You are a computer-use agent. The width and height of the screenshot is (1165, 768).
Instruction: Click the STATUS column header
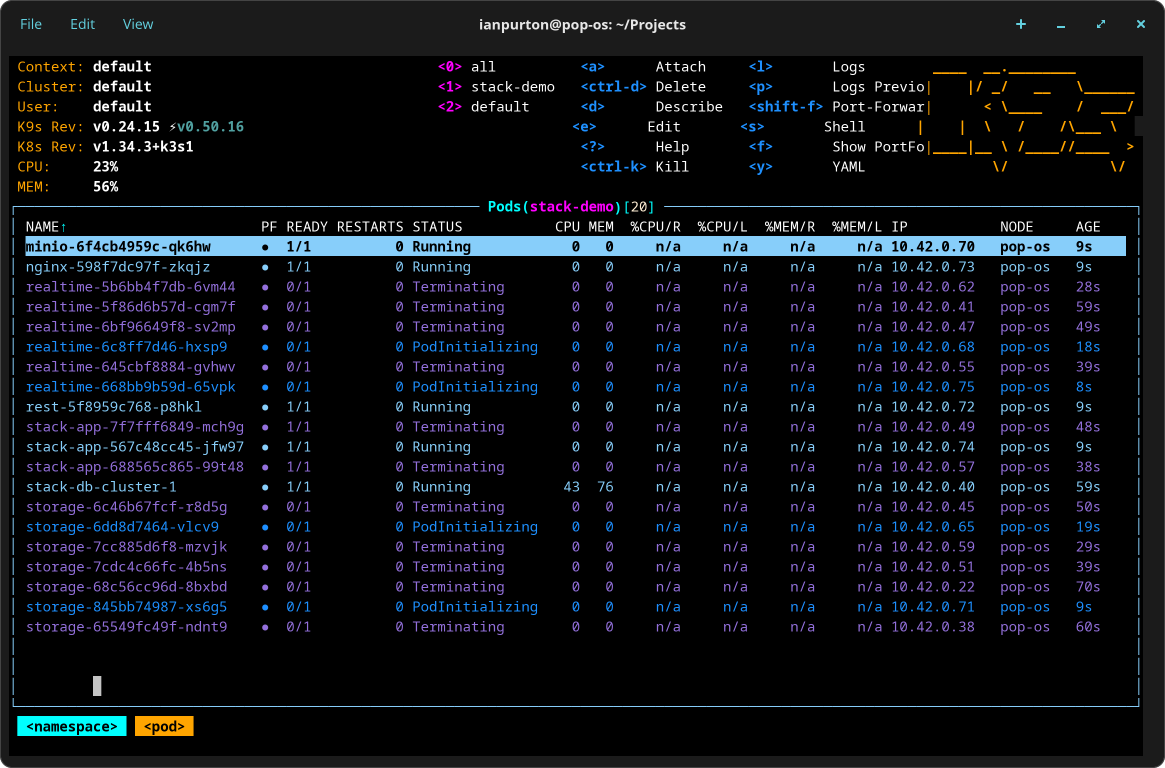(x=437, y=227)
